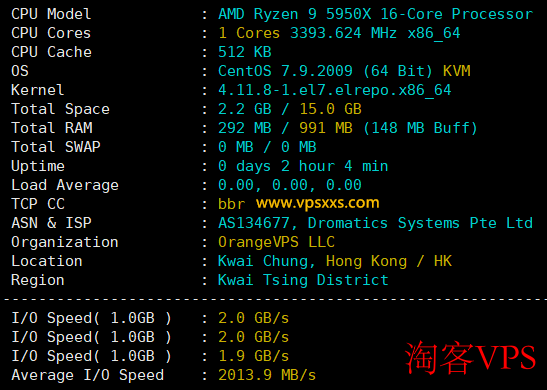Click the 'Average I/O Speed' label
547x390 pixels.
pos(88,375)
